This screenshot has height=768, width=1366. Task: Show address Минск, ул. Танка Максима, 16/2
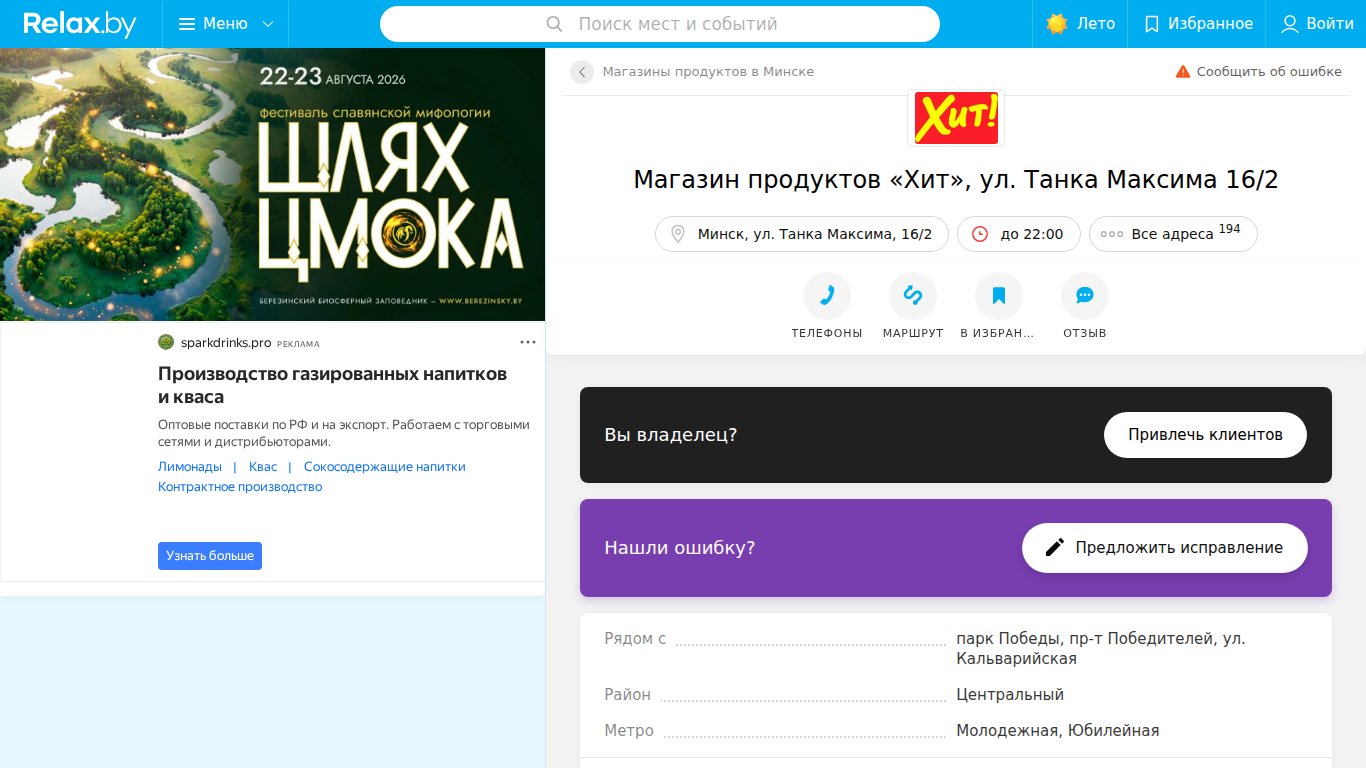pos(802,234)
